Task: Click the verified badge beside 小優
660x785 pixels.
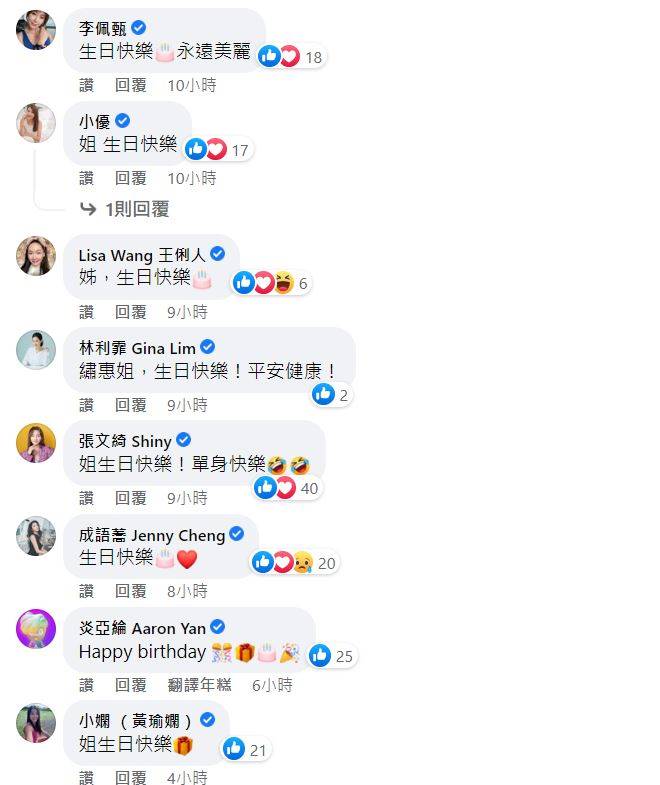Action: (122, 121)
